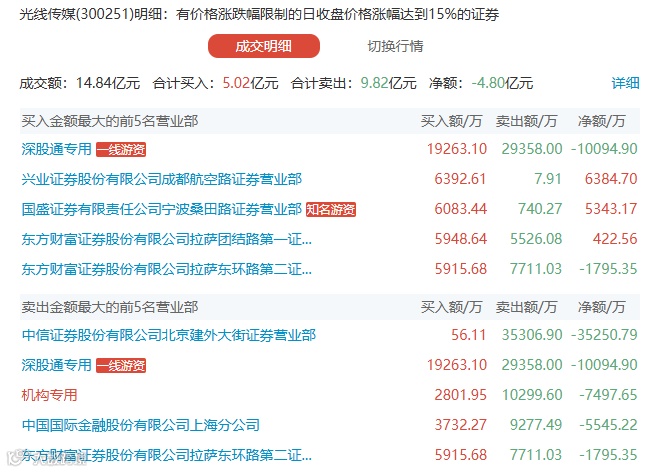Click the buy amount 6083.44

click(460, 209)
